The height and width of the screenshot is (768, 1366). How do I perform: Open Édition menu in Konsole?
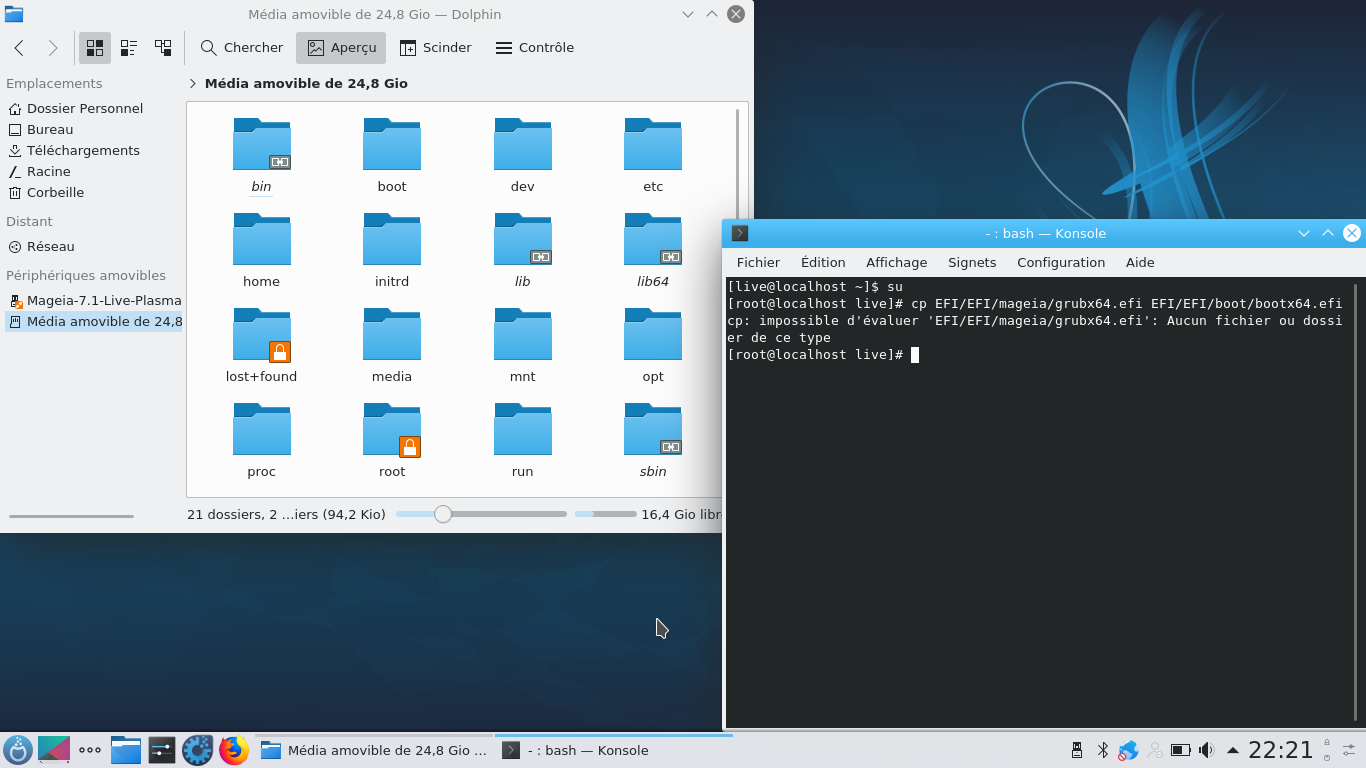point(823,262)
